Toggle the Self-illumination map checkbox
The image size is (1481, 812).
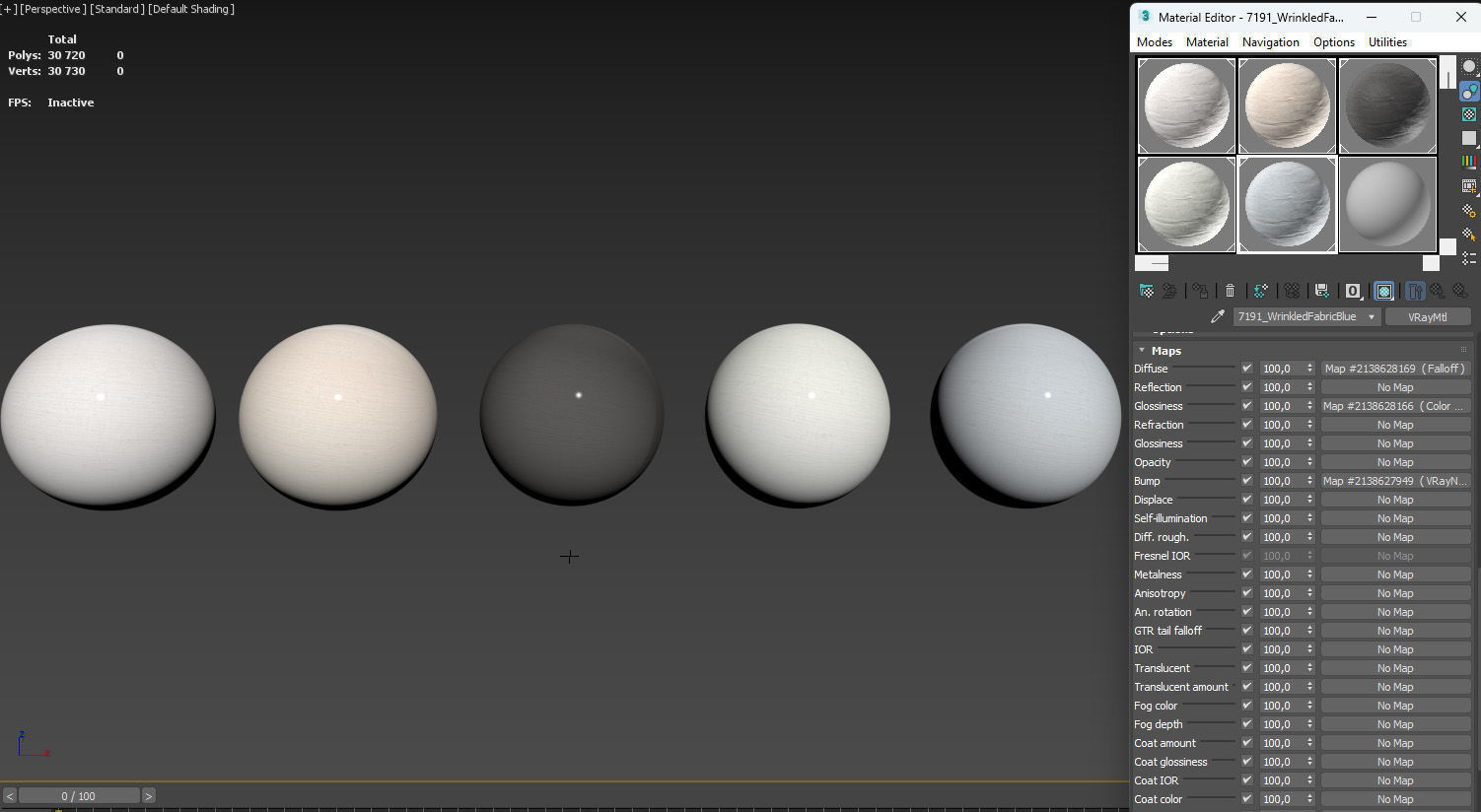click(x=1246, y=518)
